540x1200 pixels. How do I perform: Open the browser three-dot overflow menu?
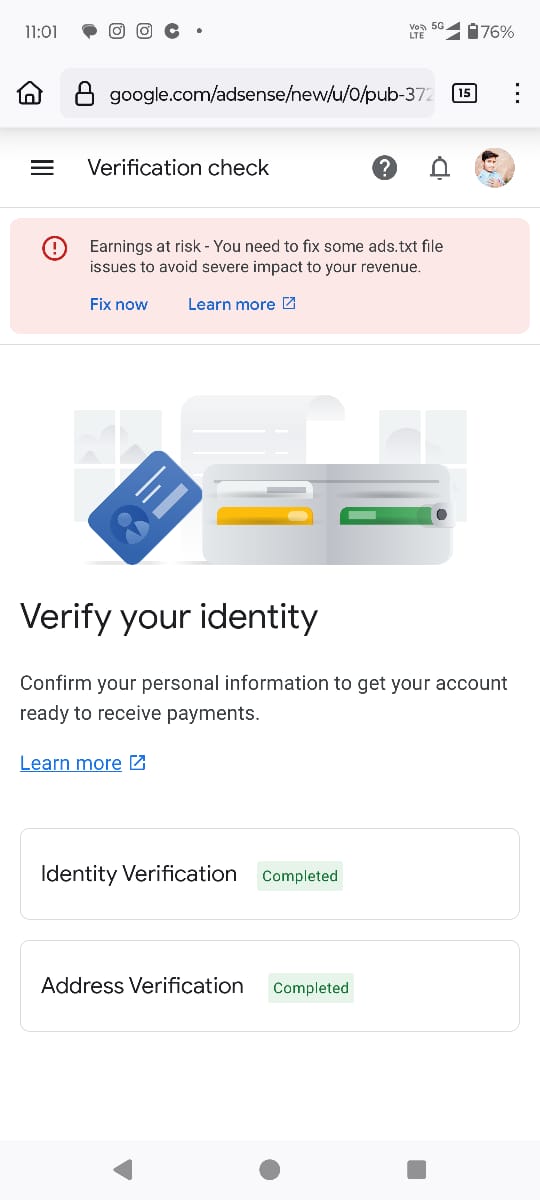pyautogui.click(x=516, y=93)
